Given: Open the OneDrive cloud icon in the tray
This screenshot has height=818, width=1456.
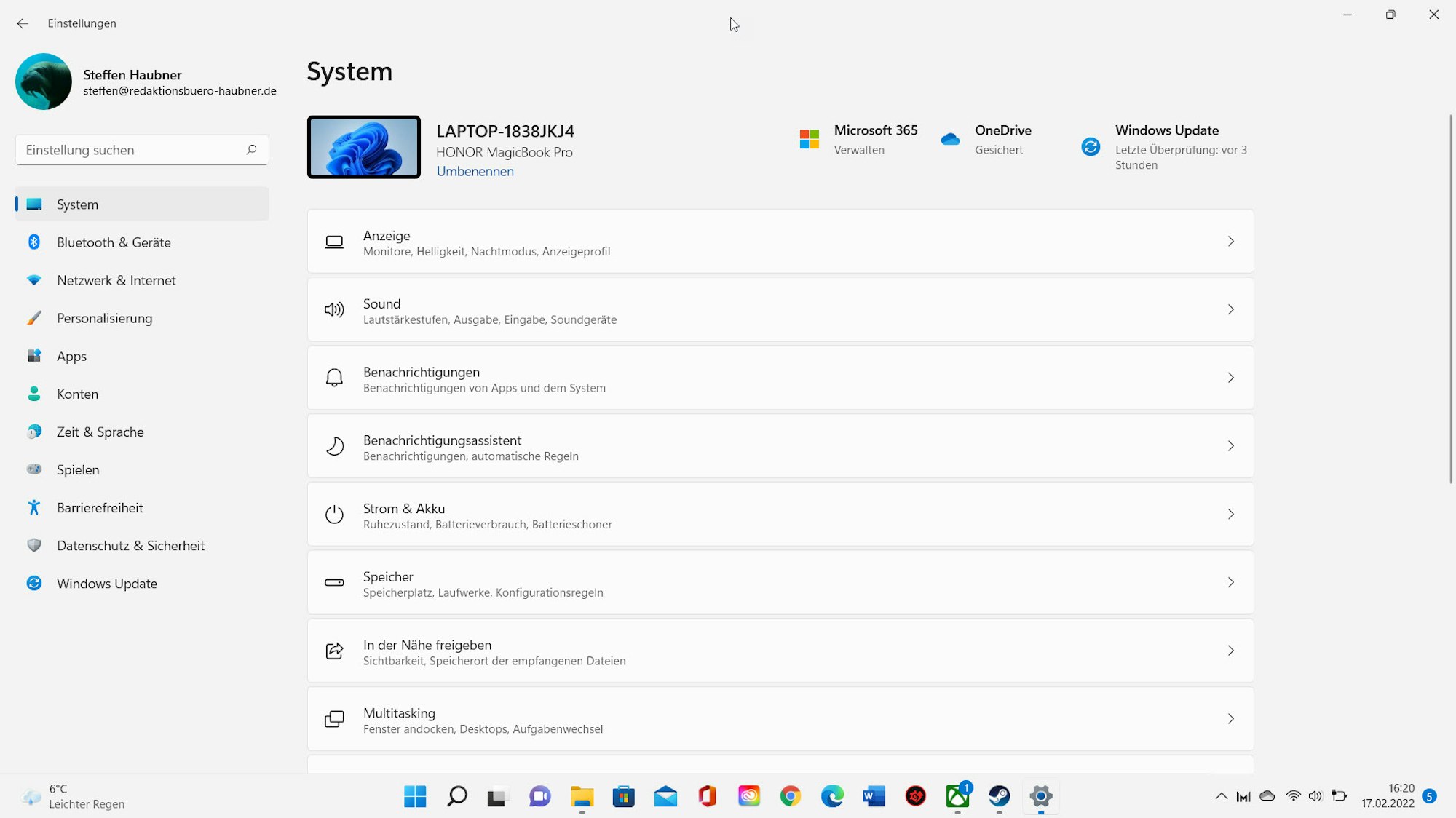Looking at the screenshot, I should click(1268, 796).
